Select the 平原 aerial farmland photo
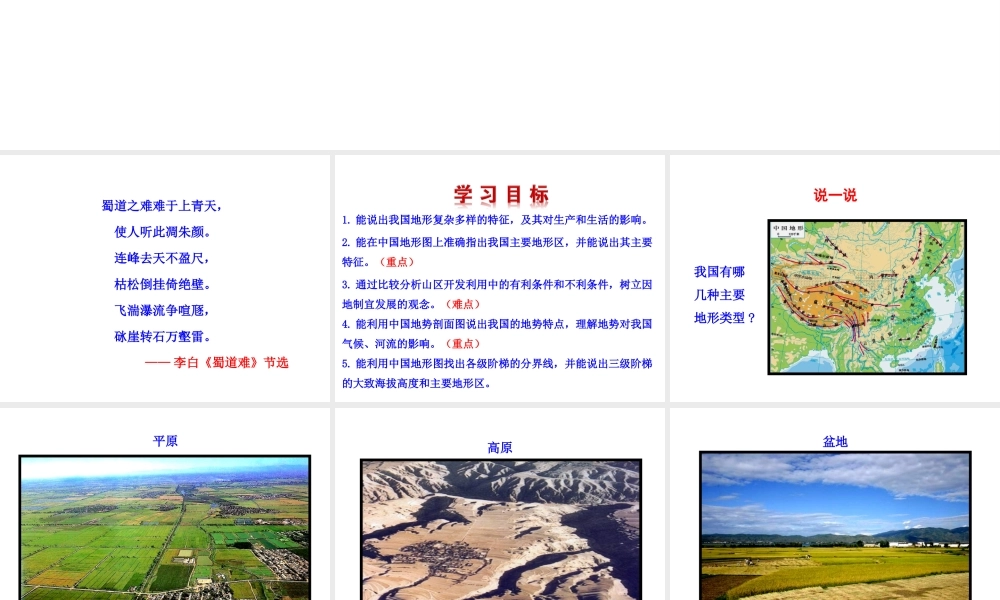The height and width of the screenshot is (600, 1000). coord(165,527)
